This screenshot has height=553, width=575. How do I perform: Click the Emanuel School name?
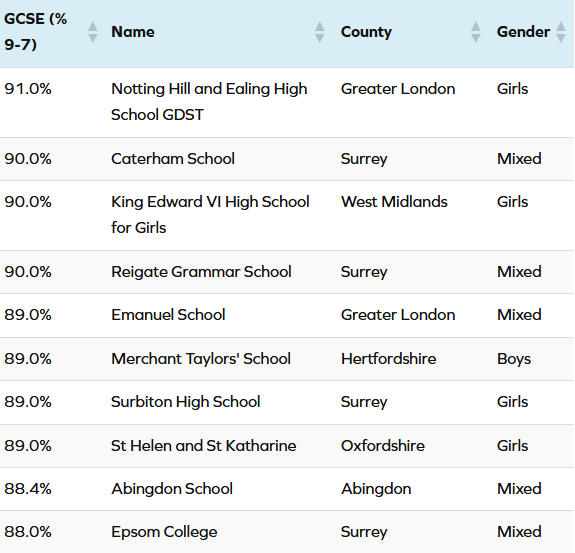tap(168, 315)
